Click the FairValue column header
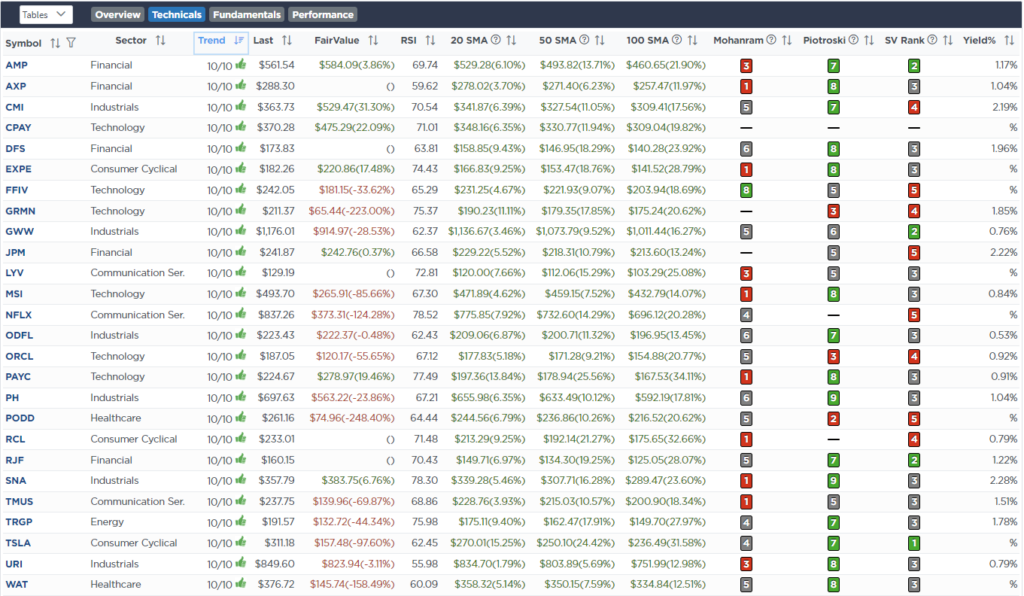The width and height of the screenshot is (1024, 596). [x=336, y=41]
